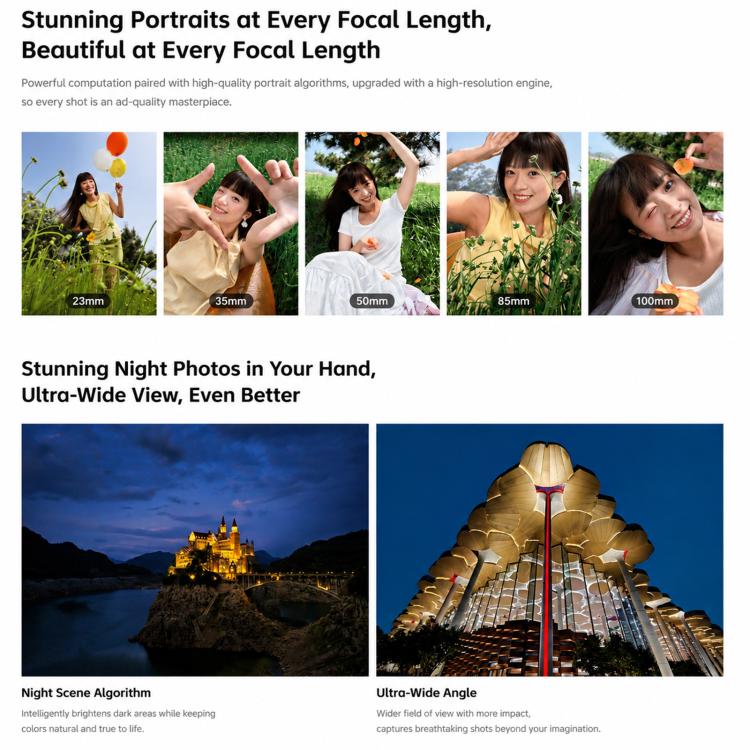Select the Stunning Night Photos heading

point(199,382)
